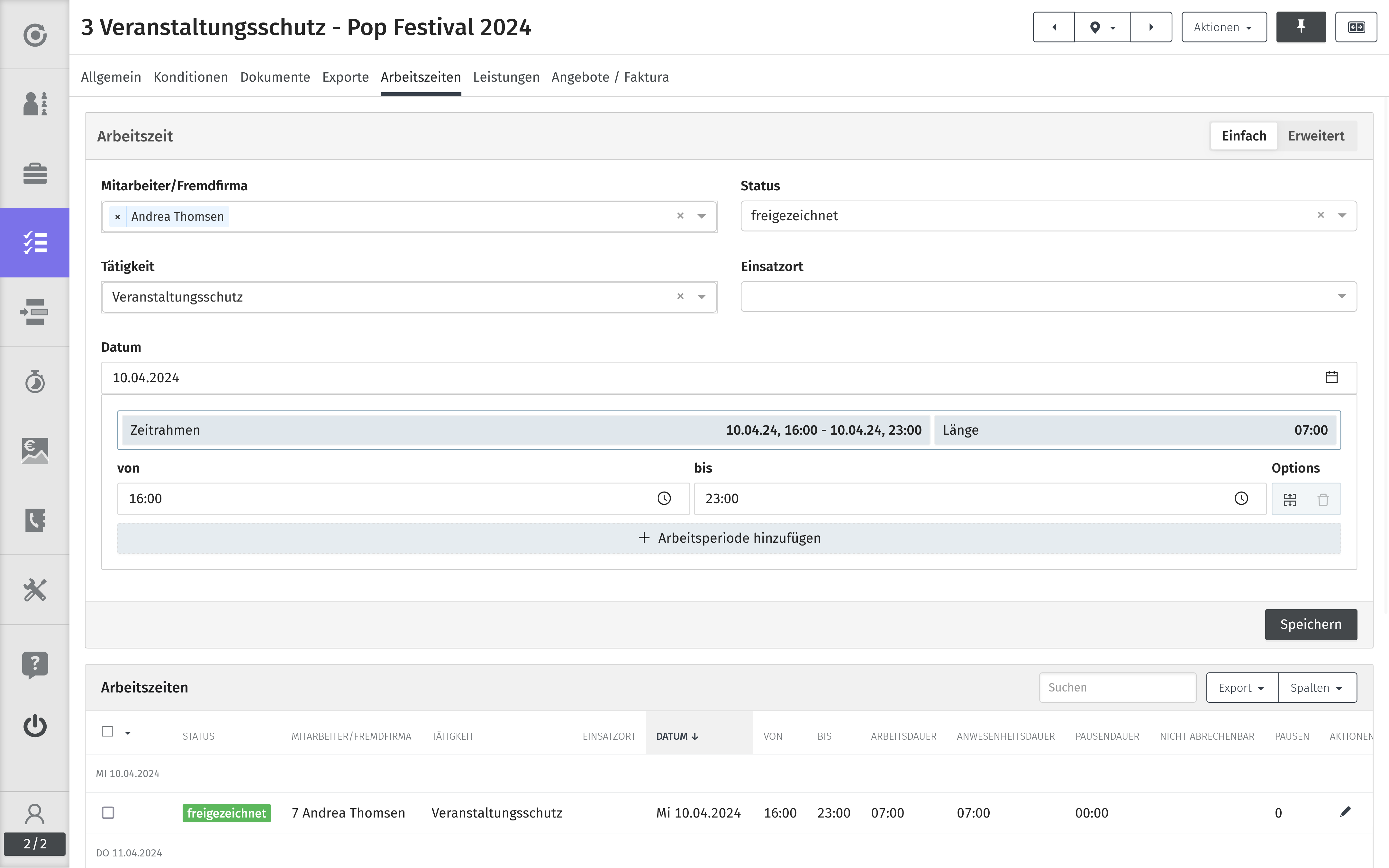Edit Andrea Thomsen entry with pencil icon
1389x868 pixels.
pos(1345,812)
